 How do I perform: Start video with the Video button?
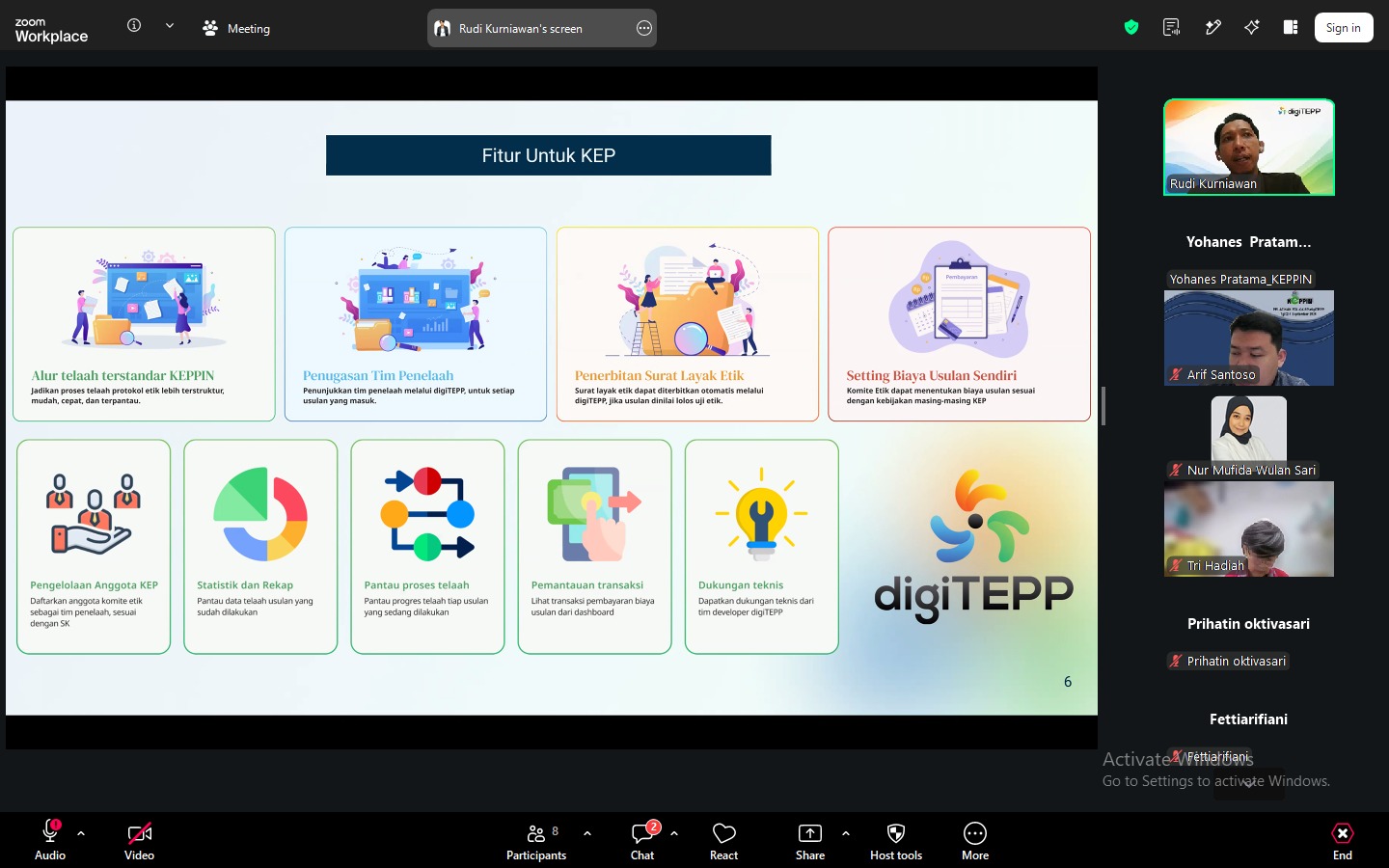click(x=139, y=839)
